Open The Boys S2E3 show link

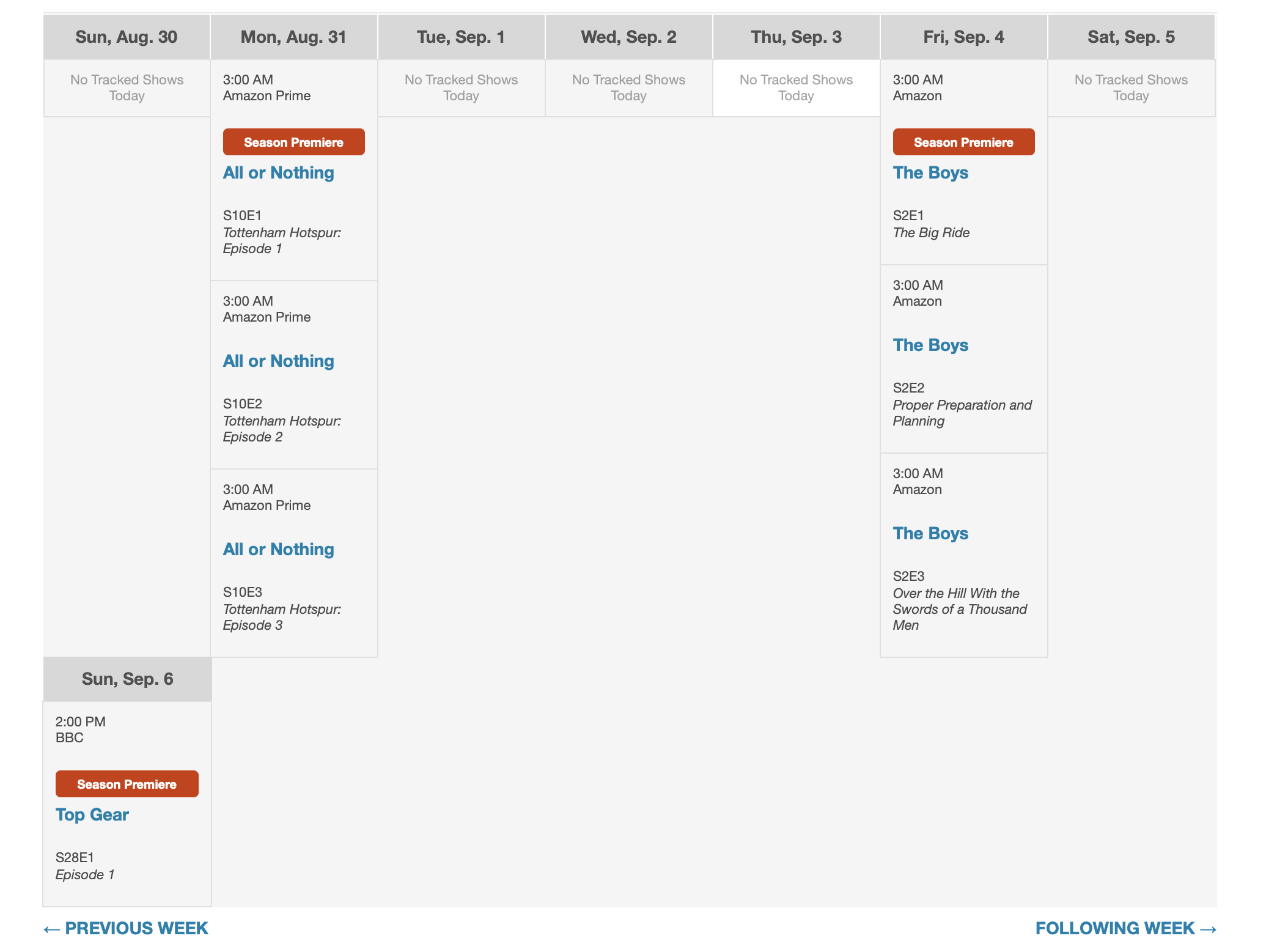[x=930, y=534]
